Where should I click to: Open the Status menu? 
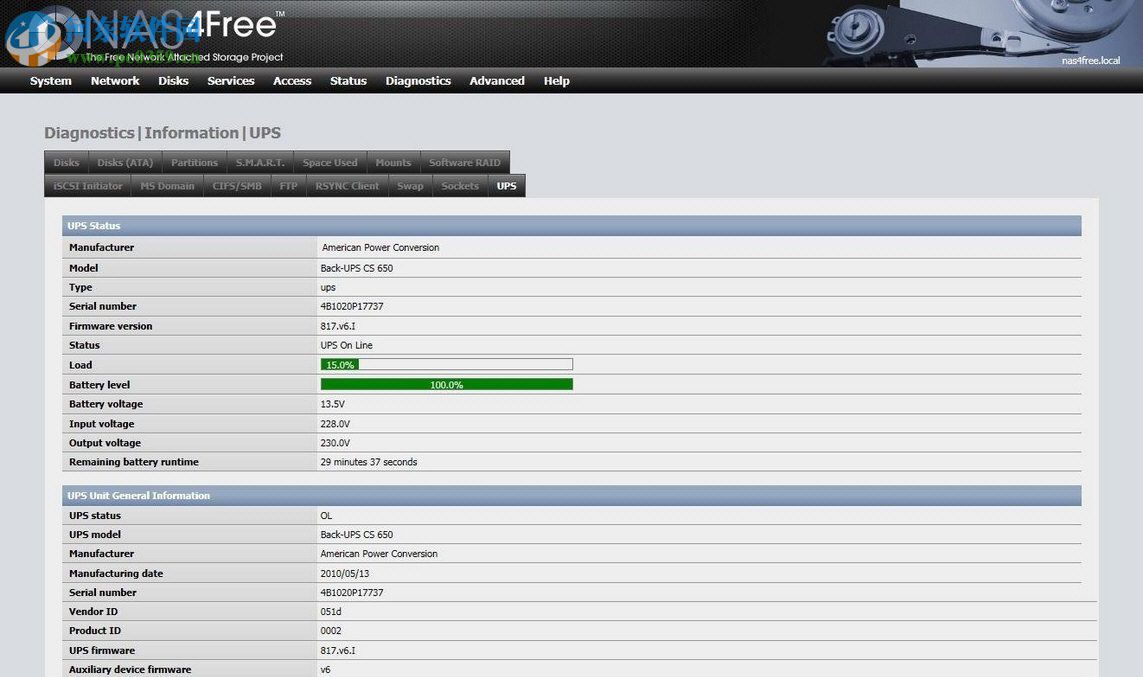347,81
